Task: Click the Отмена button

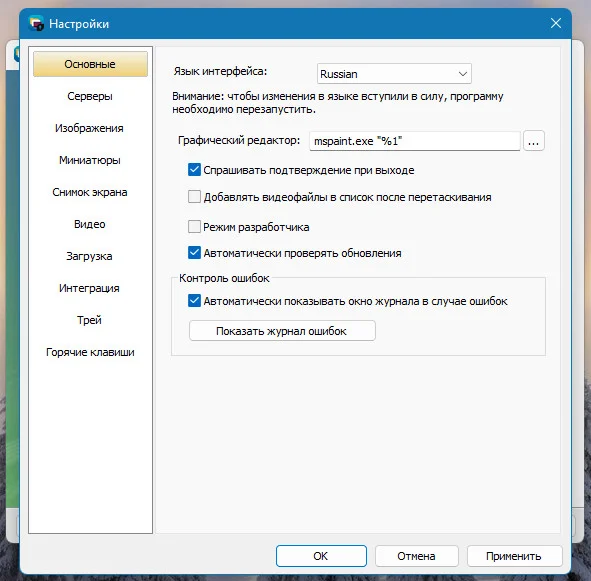Action: pyautogui.click(x=416, y=556)
